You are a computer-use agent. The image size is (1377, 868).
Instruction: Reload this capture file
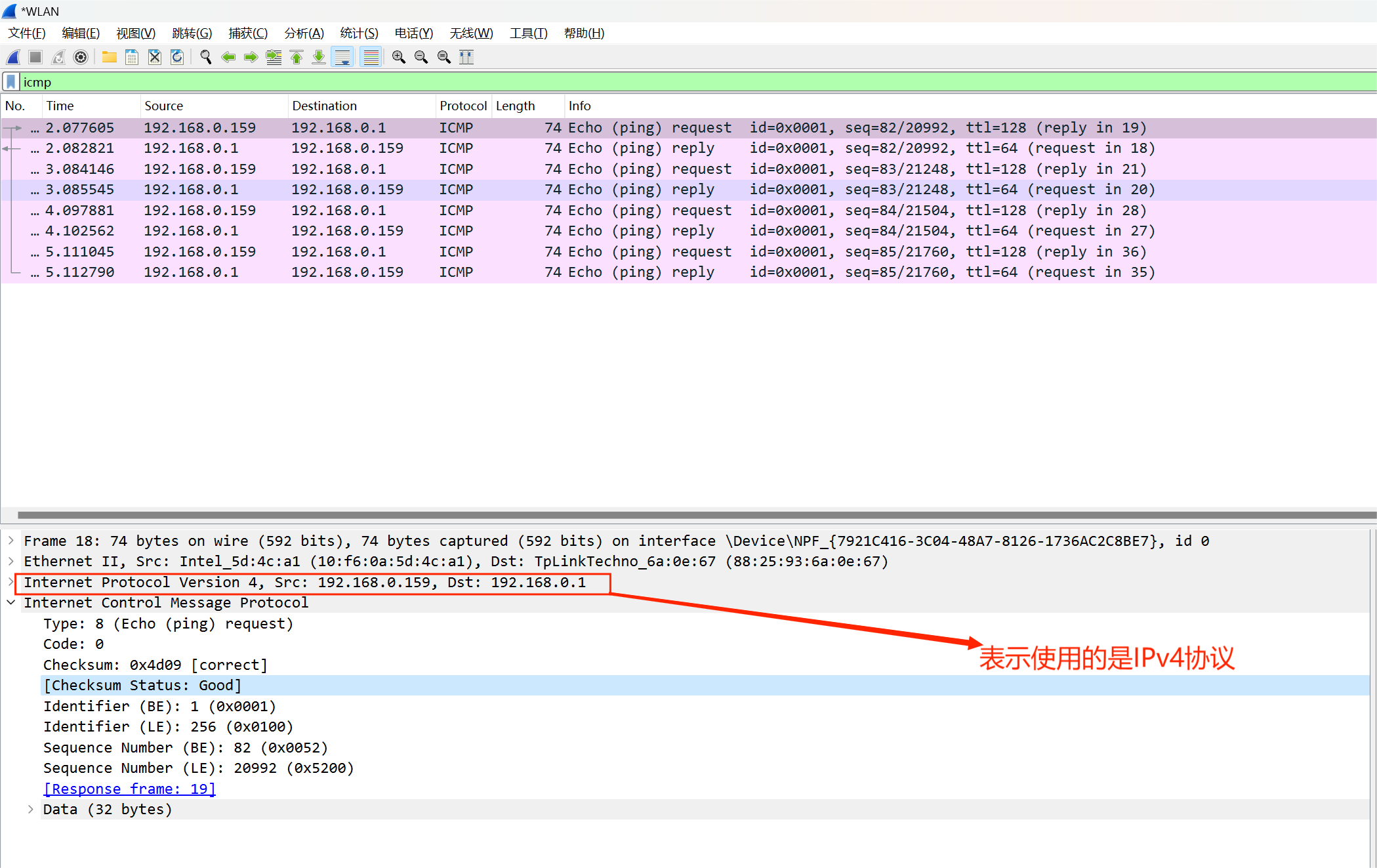[x=177, y=58]
